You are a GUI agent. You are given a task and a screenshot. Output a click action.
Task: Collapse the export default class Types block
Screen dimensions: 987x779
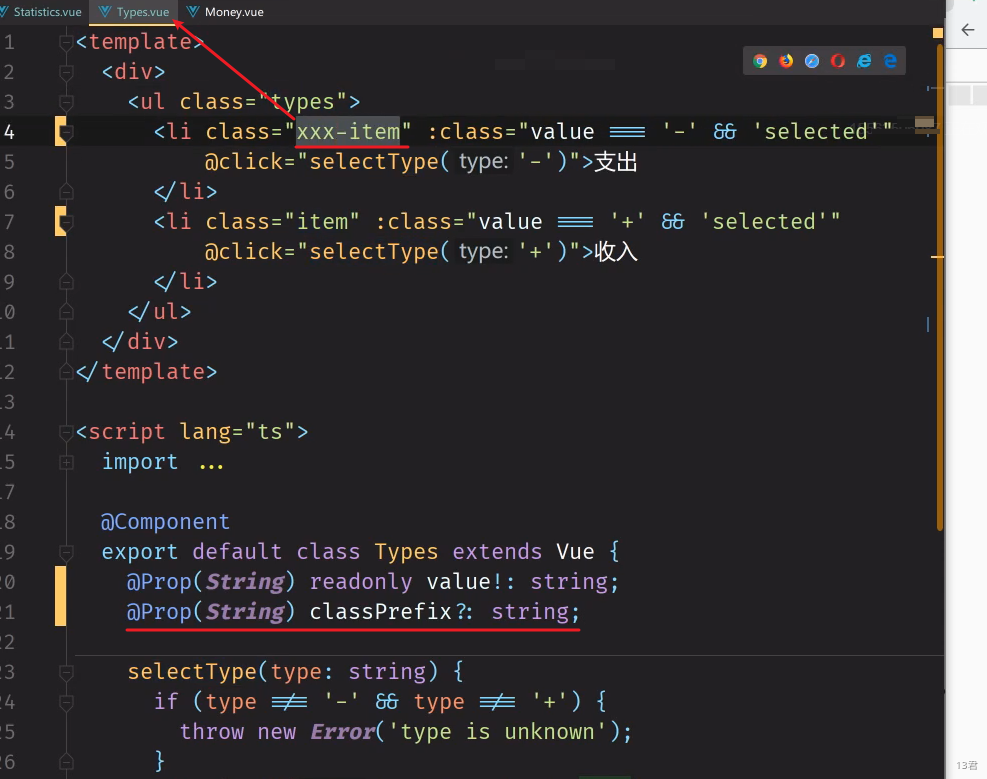tap(66, 552)
